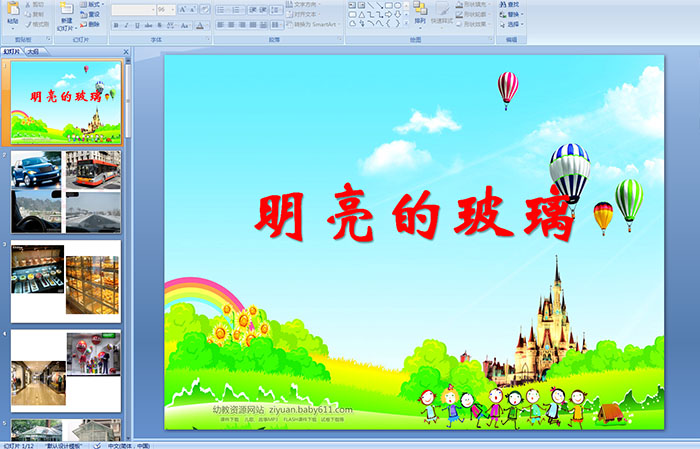Switch to the Outline (大纲) tab
The image size is (700, 449).
(x=33, y=50)
